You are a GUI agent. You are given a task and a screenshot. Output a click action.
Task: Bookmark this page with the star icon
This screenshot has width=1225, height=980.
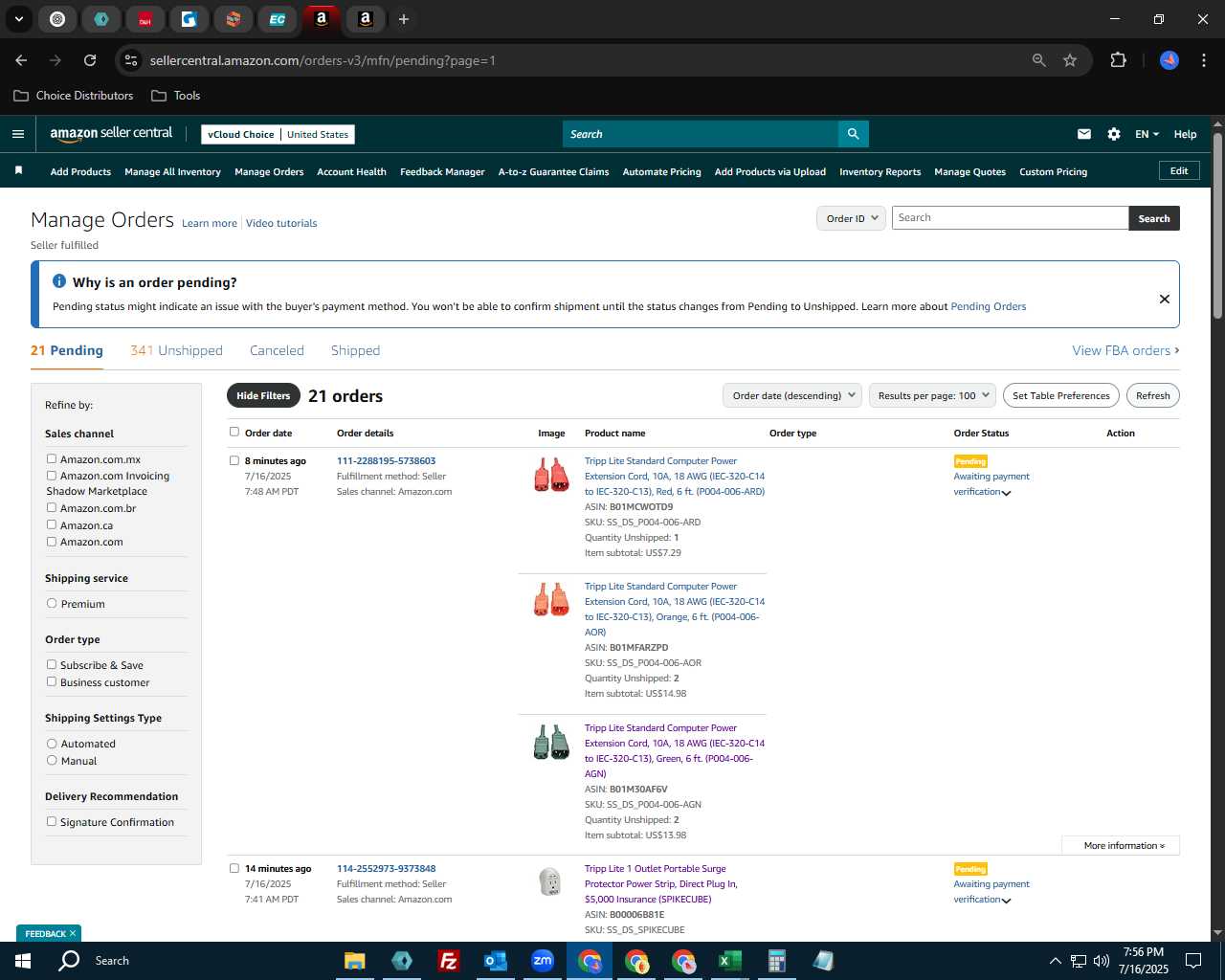[1070, 60]
